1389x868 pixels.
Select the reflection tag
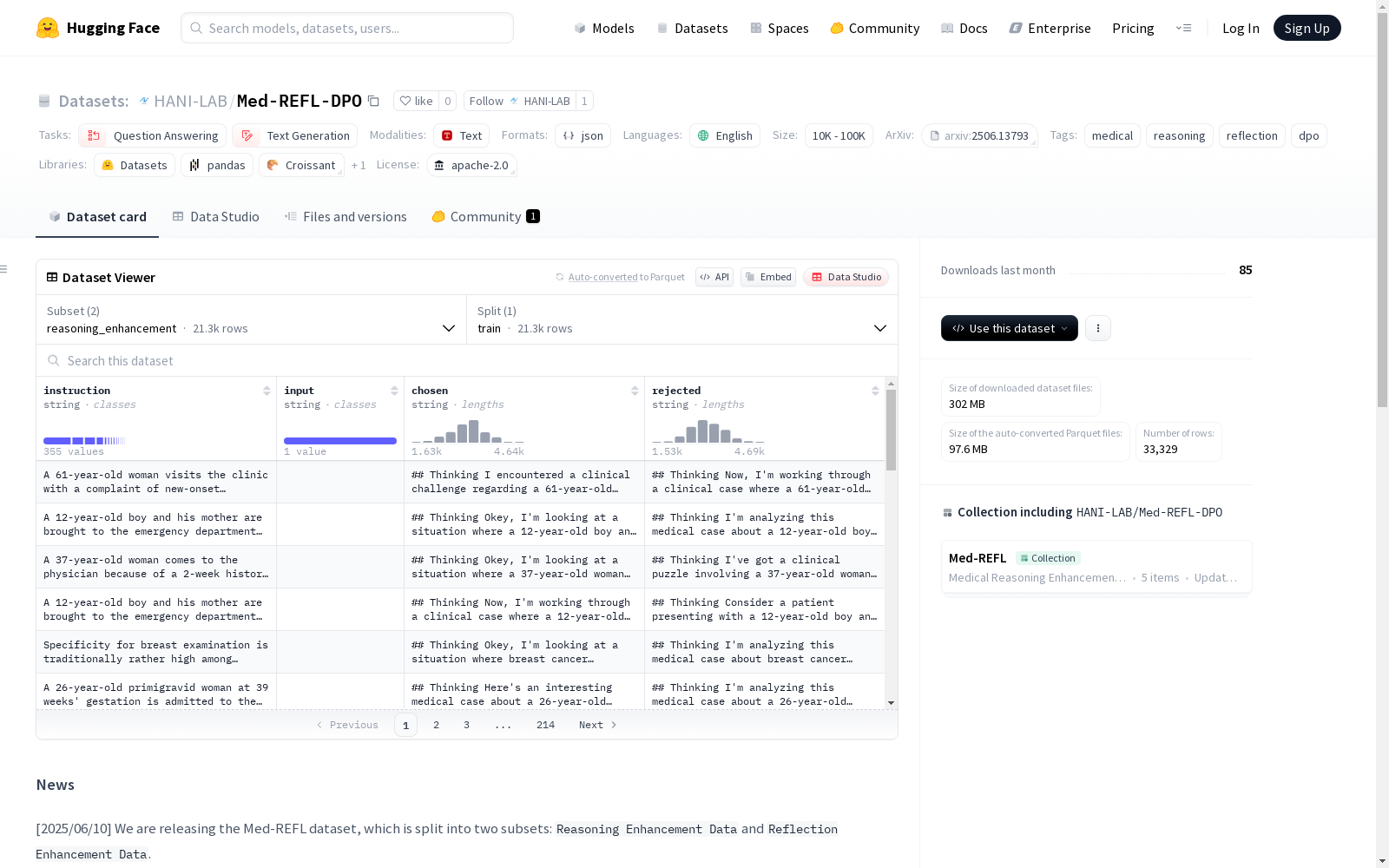pyautogui.click(x=1252, y=135)
